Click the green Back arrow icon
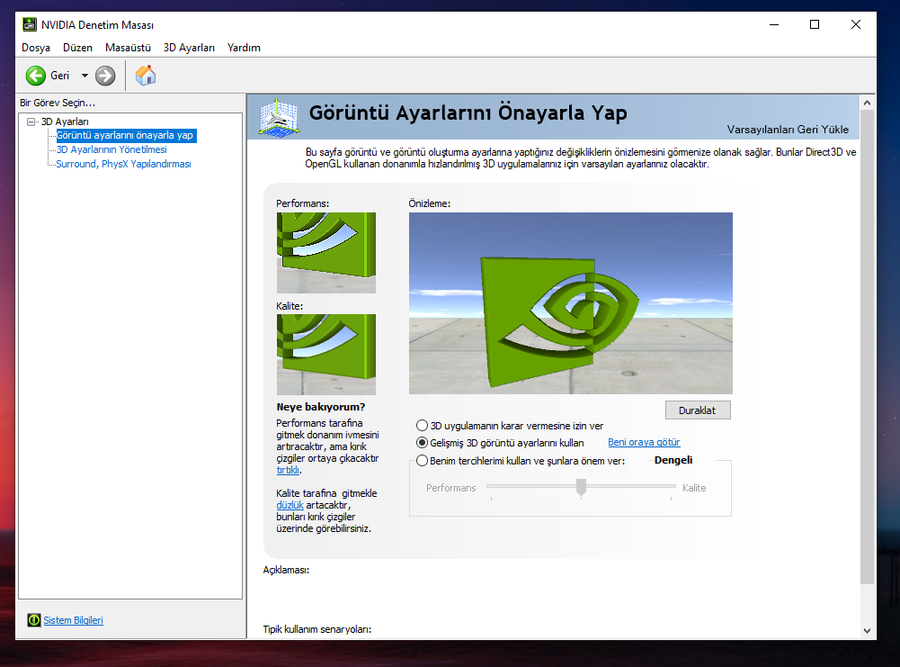 tap(36, 75)
